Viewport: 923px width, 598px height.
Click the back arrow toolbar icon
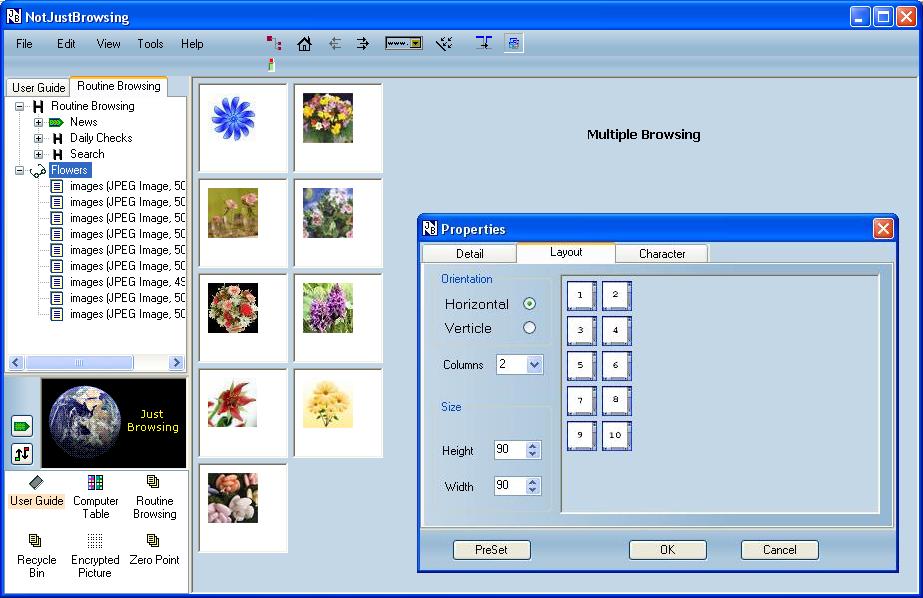point(335,44)
